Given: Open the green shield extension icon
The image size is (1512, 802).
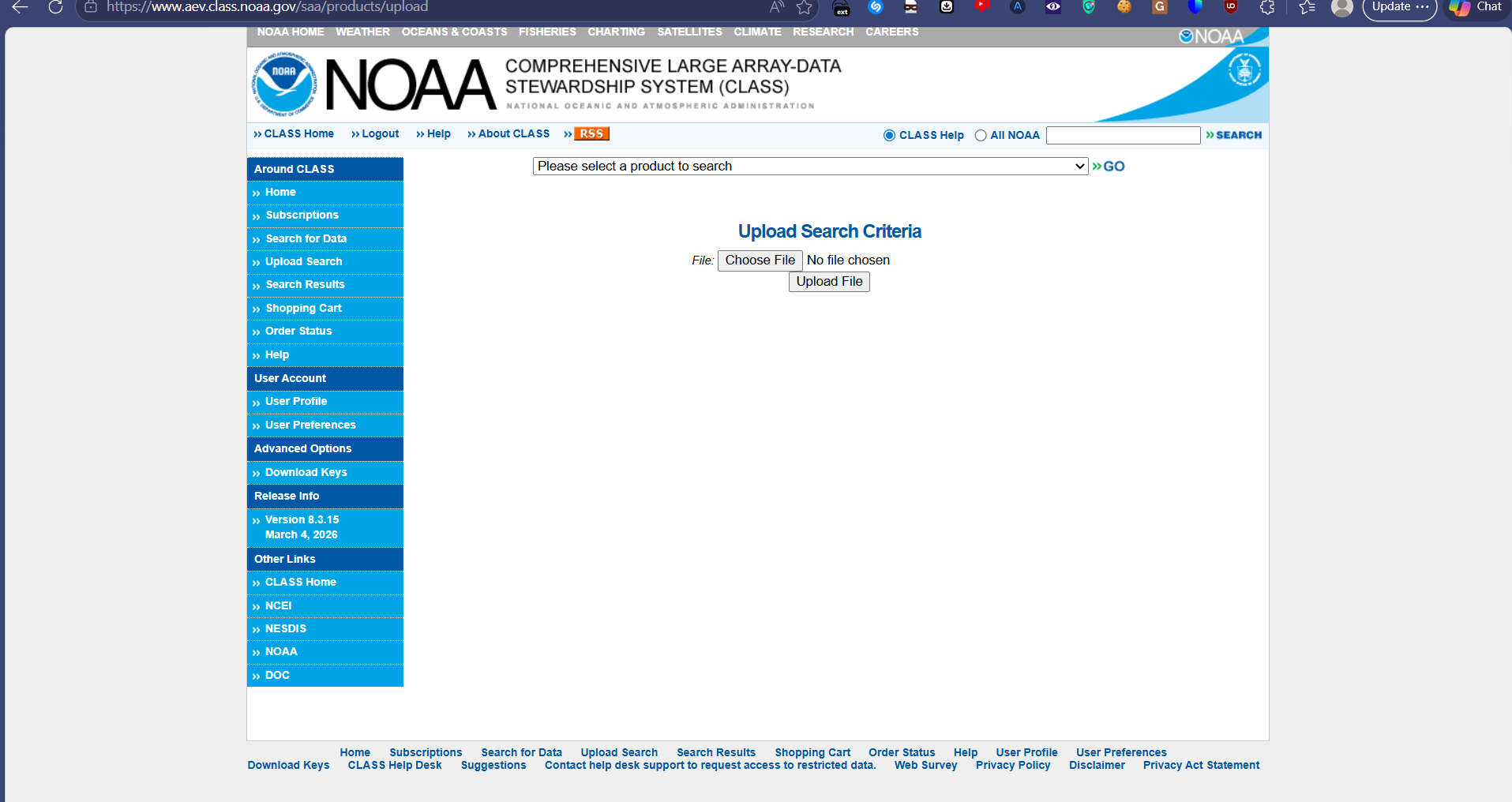Looking at the screenshot, I should [1089, 7].
